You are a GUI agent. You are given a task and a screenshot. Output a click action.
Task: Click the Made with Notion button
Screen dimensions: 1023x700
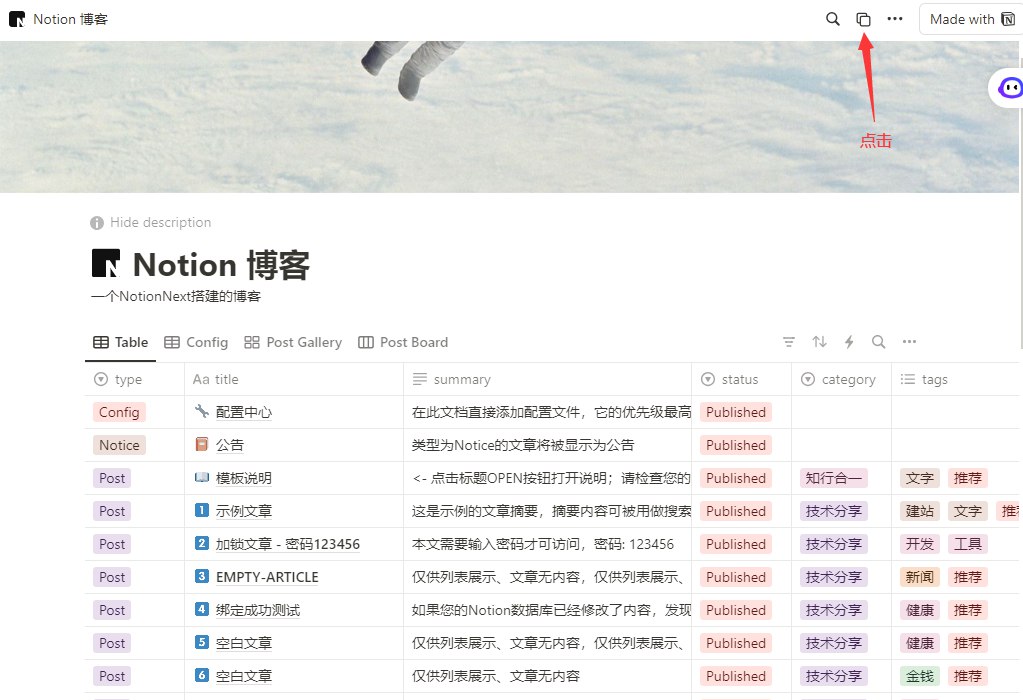point(971,20)
